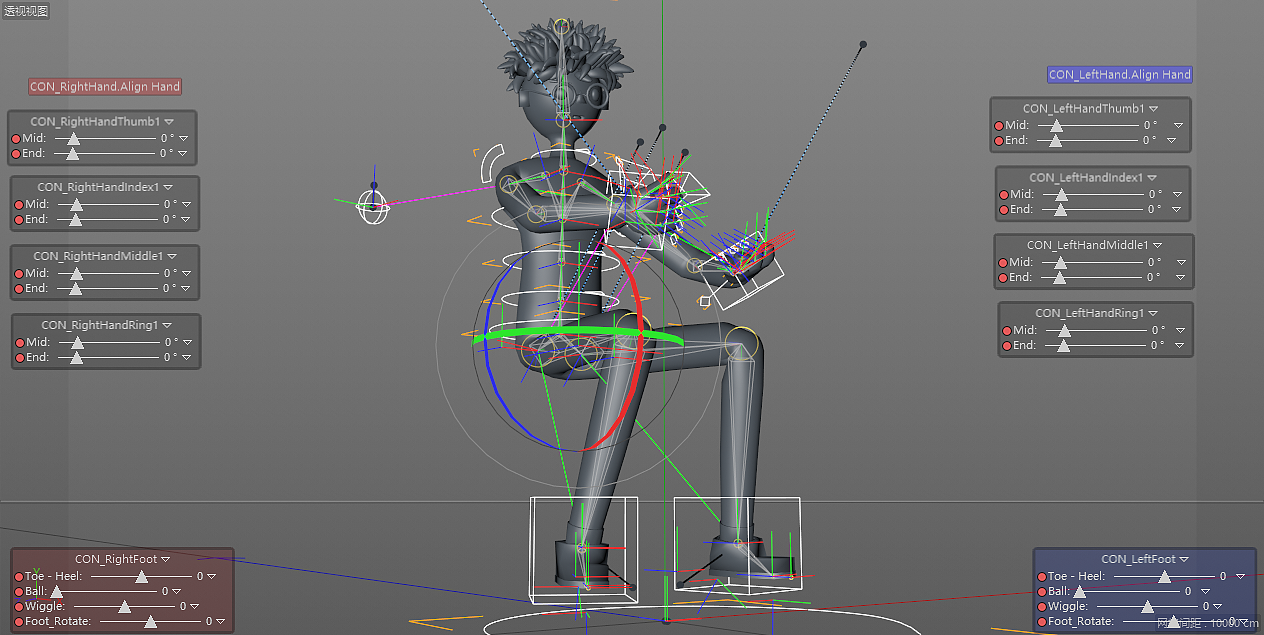Toggle CON_RightFoot Wiggle keyframe dot
The height and width of the screenshot is (635, 1264).
pos(19,606)
